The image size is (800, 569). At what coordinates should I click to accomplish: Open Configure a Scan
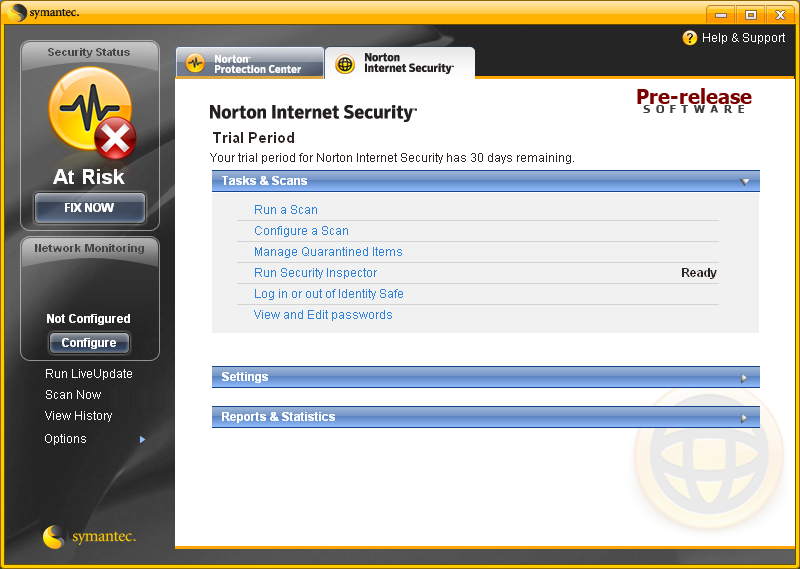coord(302,231)
